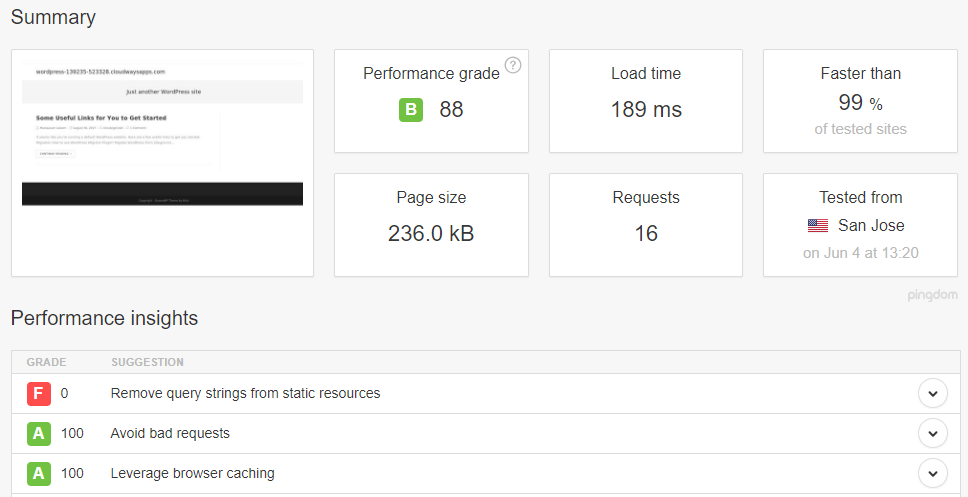Click the Load time value 189 ms

click(646, 109)
